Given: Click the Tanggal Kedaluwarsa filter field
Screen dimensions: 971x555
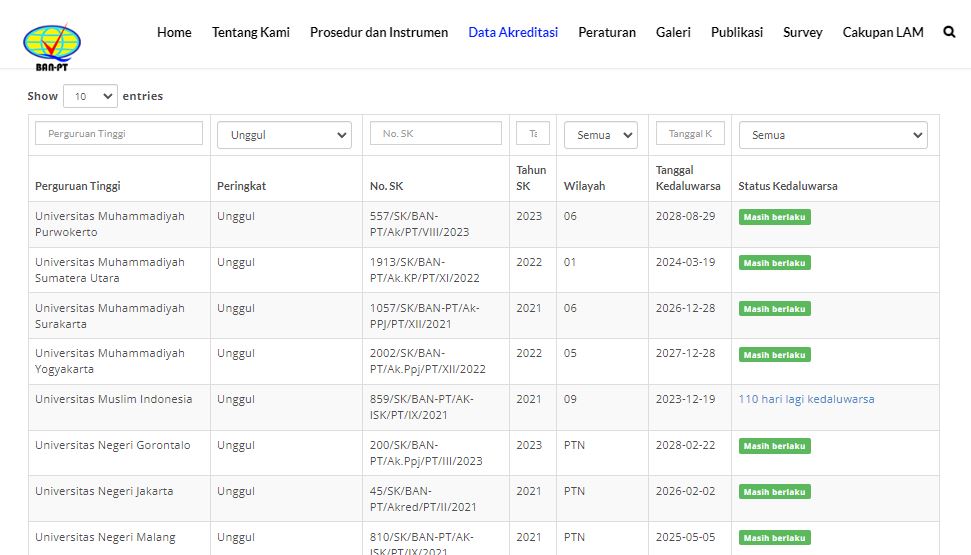Looking at the screenshot, I should pyautogui.click(x=690, y=133).
